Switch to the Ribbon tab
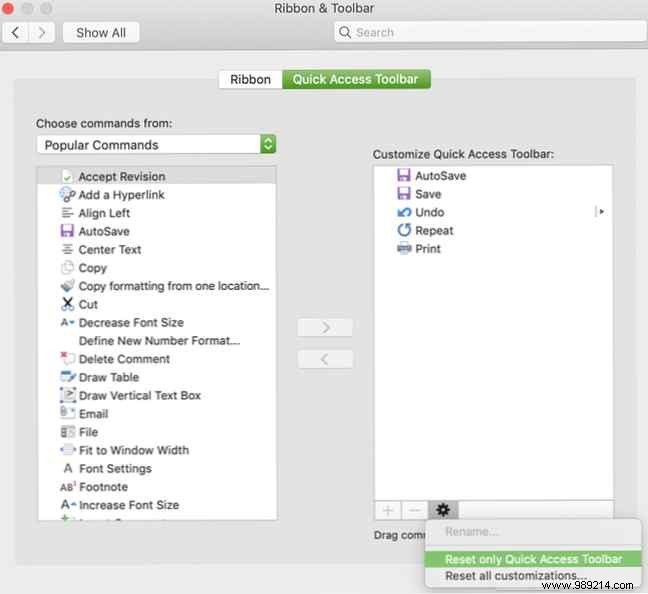The image size is (648, 594). 250,79
